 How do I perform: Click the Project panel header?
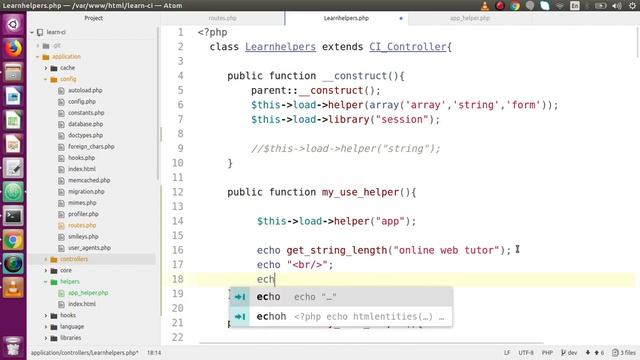tap(93, 18)
